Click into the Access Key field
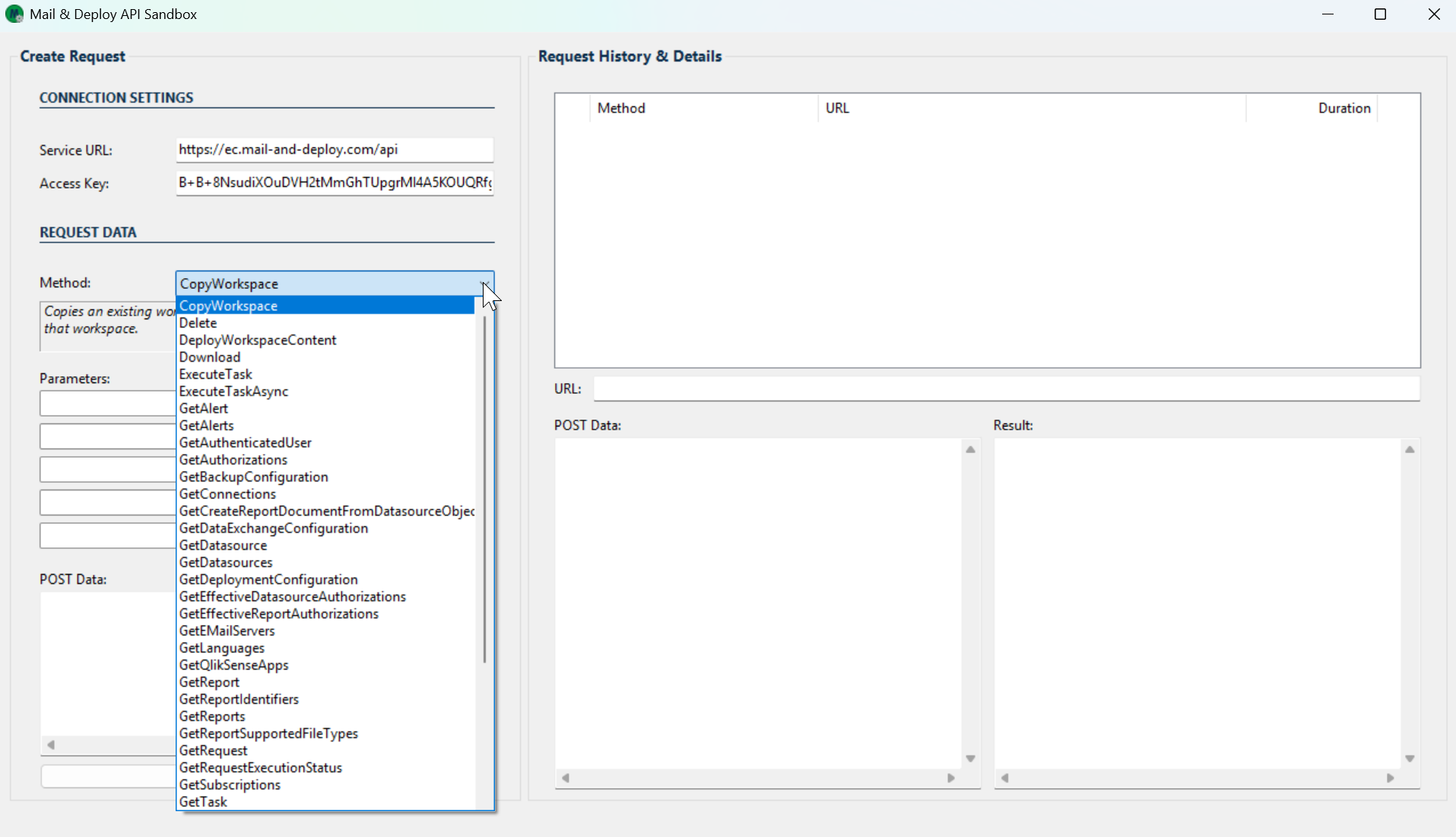This screenshot has width=1456, height=837. pos(334,182)
